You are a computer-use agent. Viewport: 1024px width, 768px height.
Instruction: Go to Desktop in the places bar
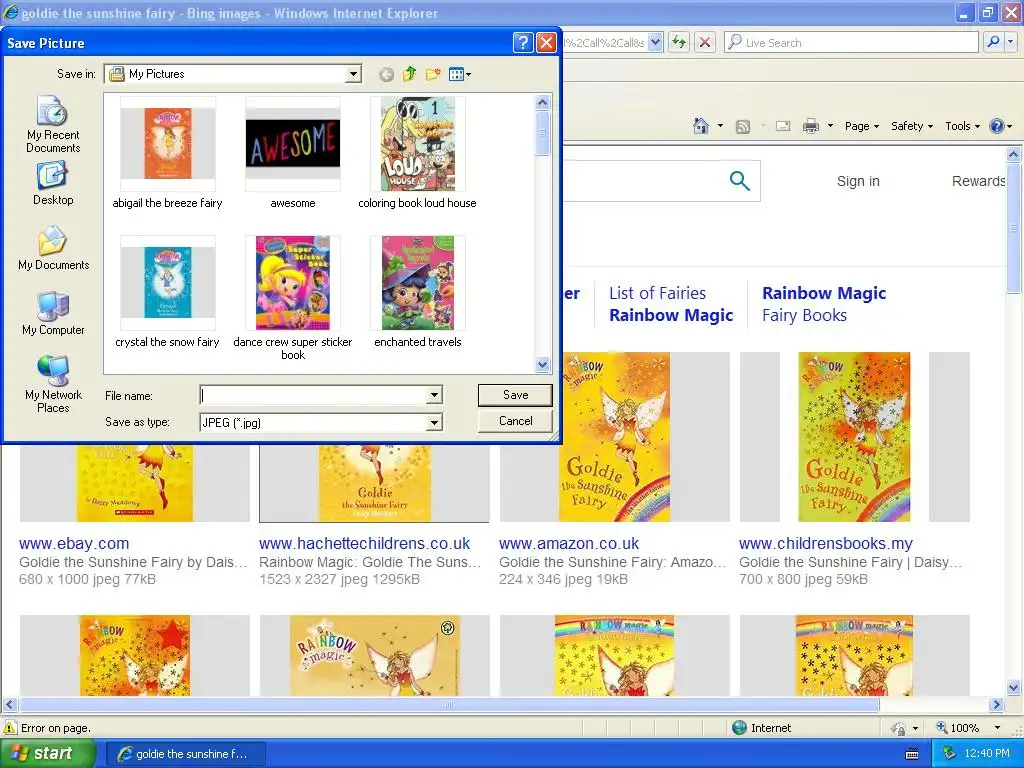point(53,184)
